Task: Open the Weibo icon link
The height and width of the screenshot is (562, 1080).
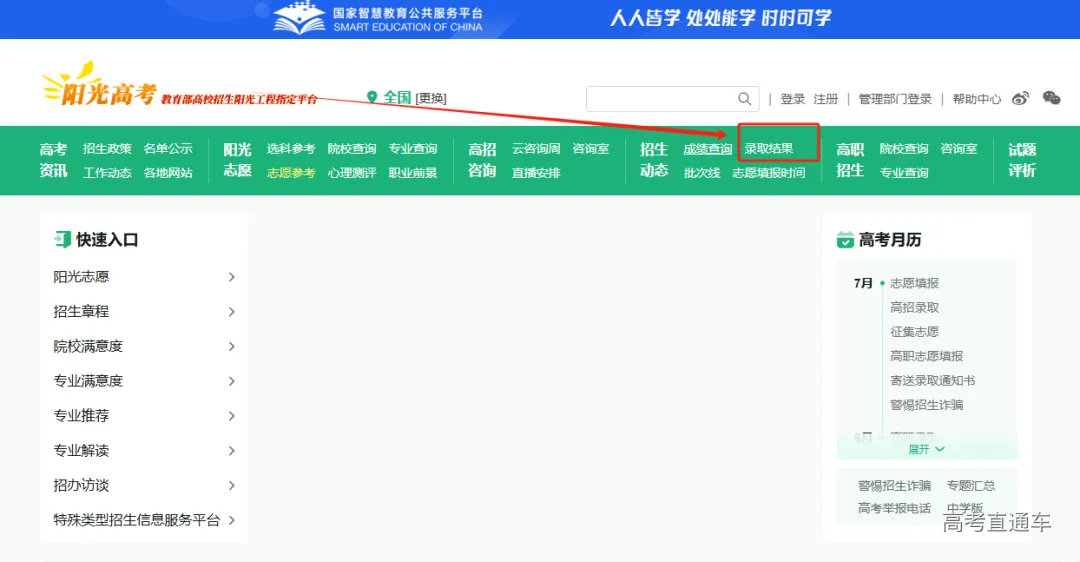Action: (x=1020, y=98)
